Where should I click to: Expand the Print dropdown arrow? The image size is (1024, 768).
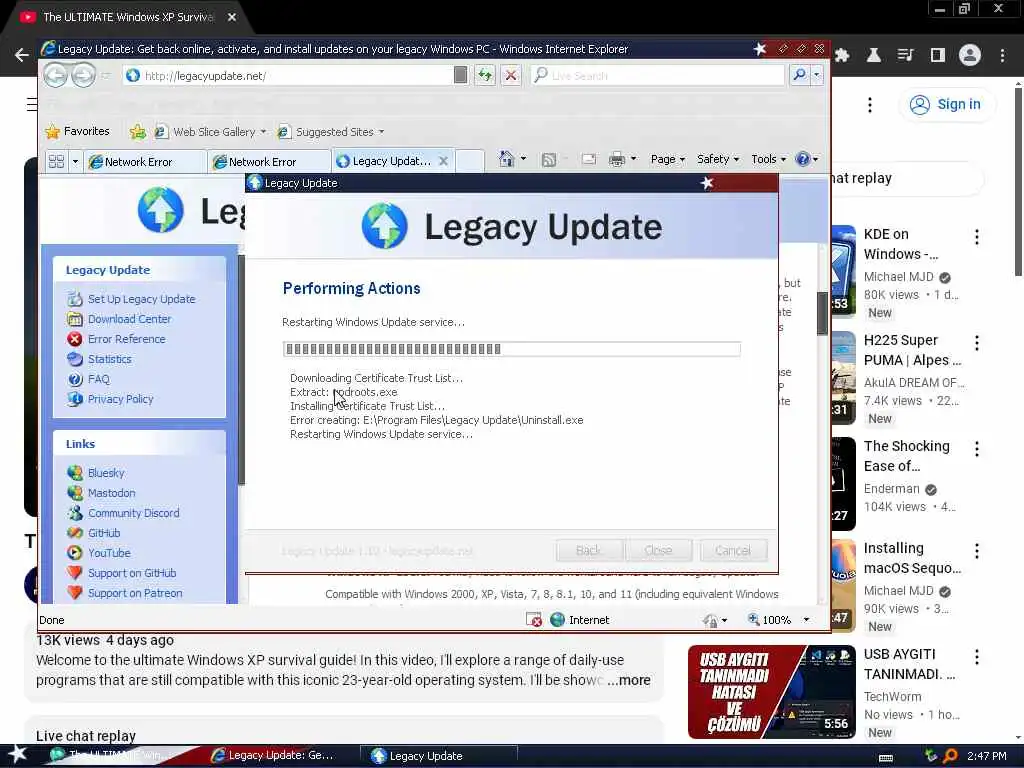(633, 159)
